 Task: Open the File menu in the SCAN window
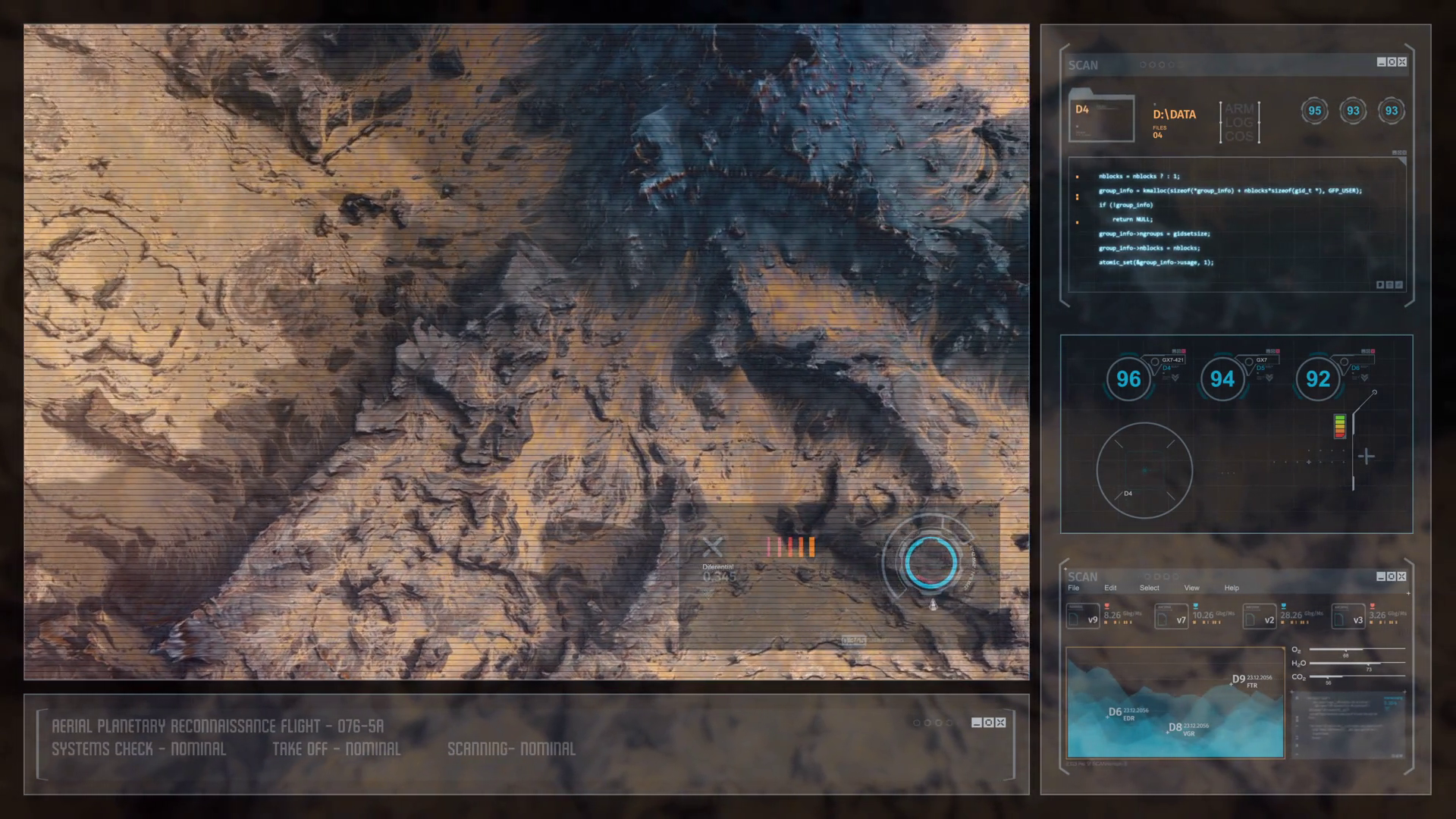point(1074,588)
